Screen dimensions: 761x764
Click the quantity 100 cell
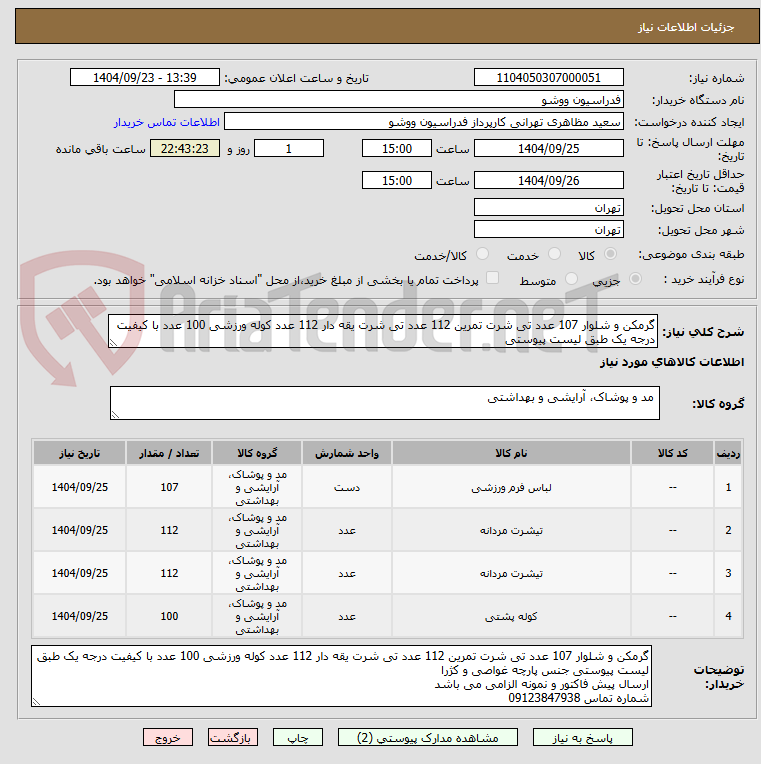coord(169,616)
